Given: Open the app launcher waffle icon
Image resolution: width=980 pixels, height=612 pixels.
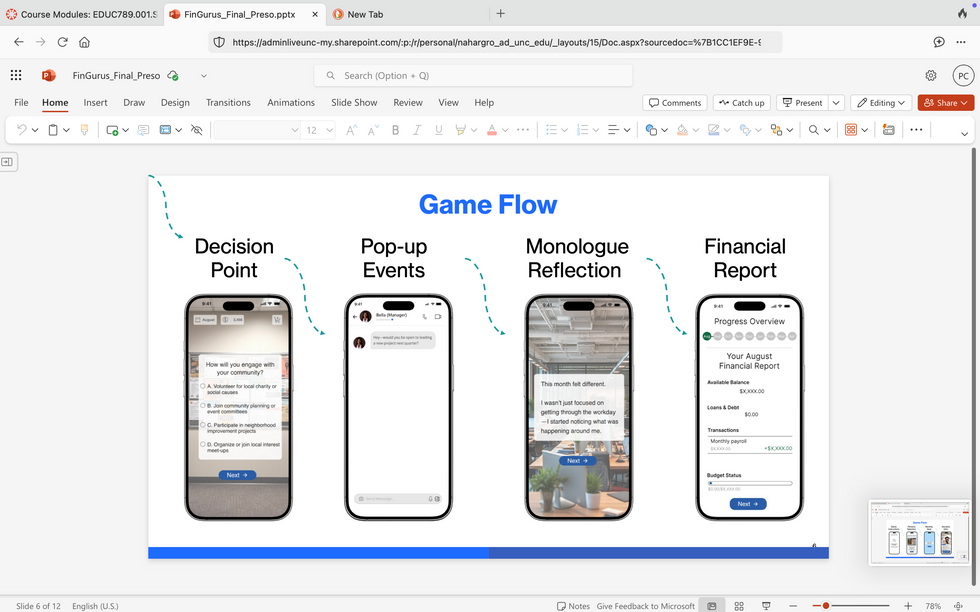Looking at the screenshot, I should click(x=16, y=76).
